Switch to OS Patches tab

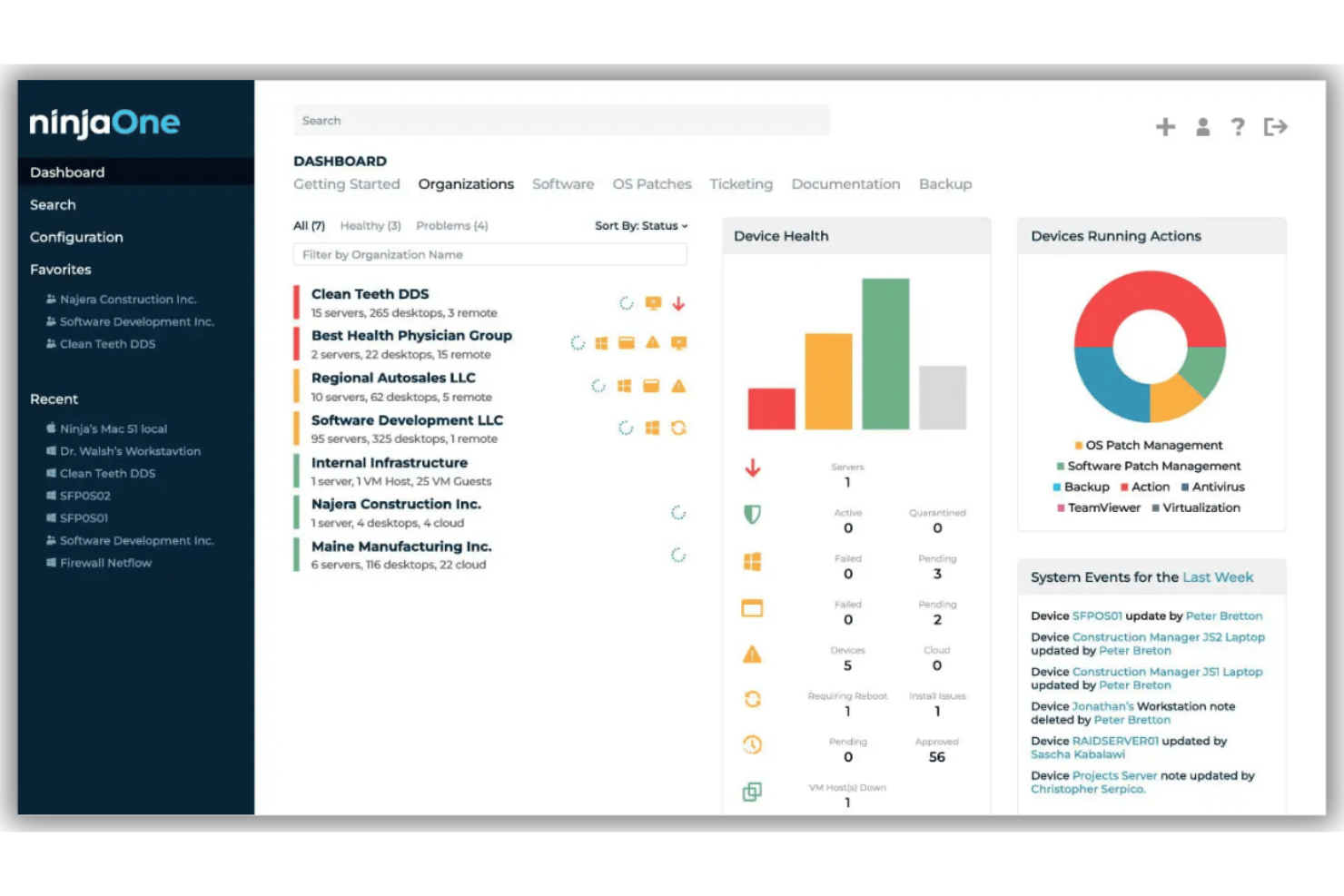pos(652,184)
